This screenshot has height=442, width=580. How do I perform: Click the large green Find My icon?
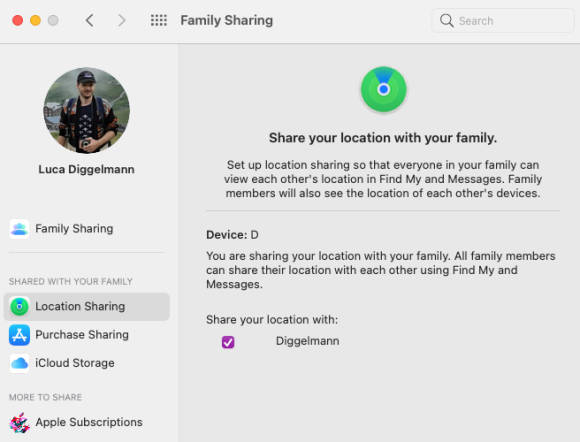[x=384, y=89]
